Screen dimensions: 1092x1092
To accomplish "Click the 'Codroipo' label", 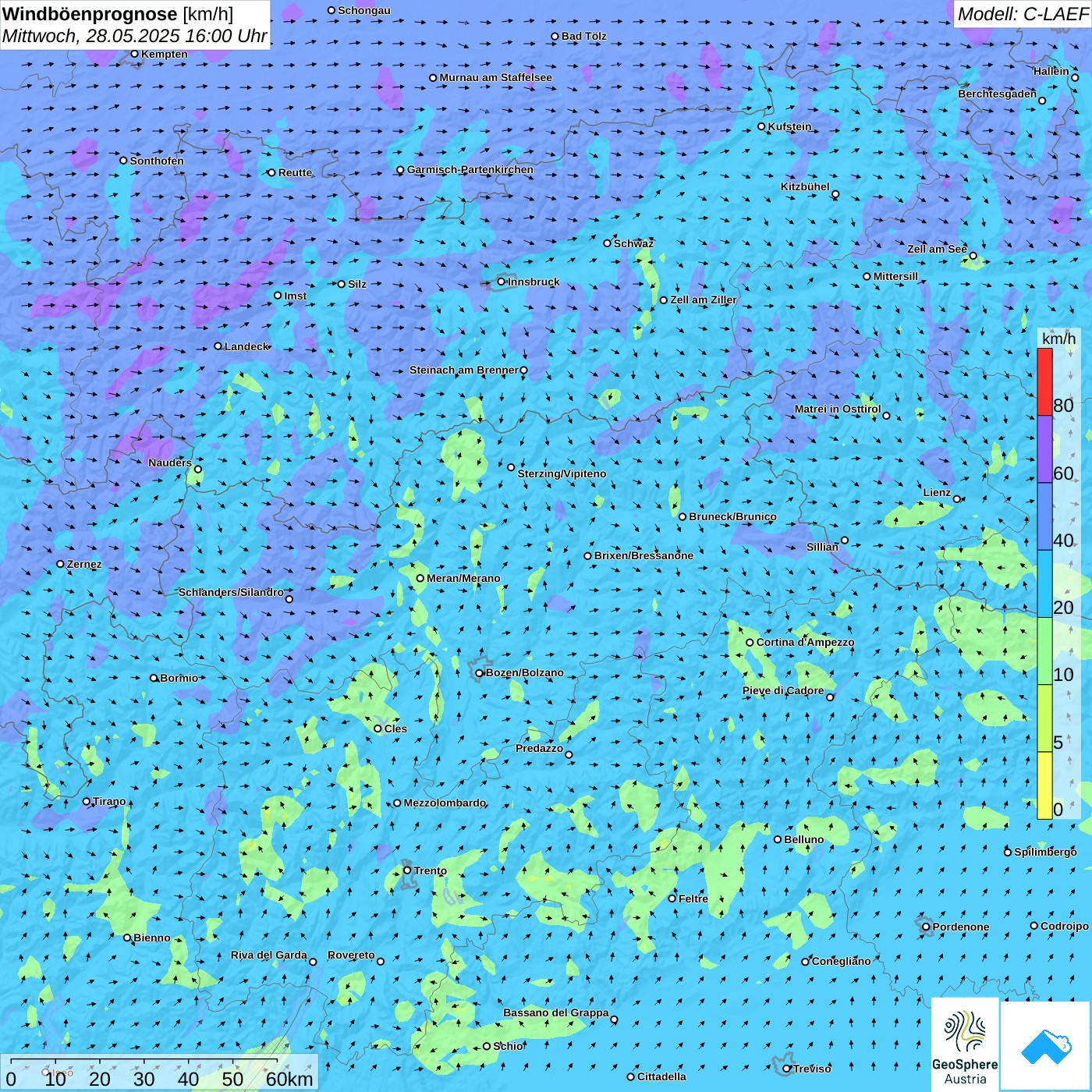I will pos(1065,926).
